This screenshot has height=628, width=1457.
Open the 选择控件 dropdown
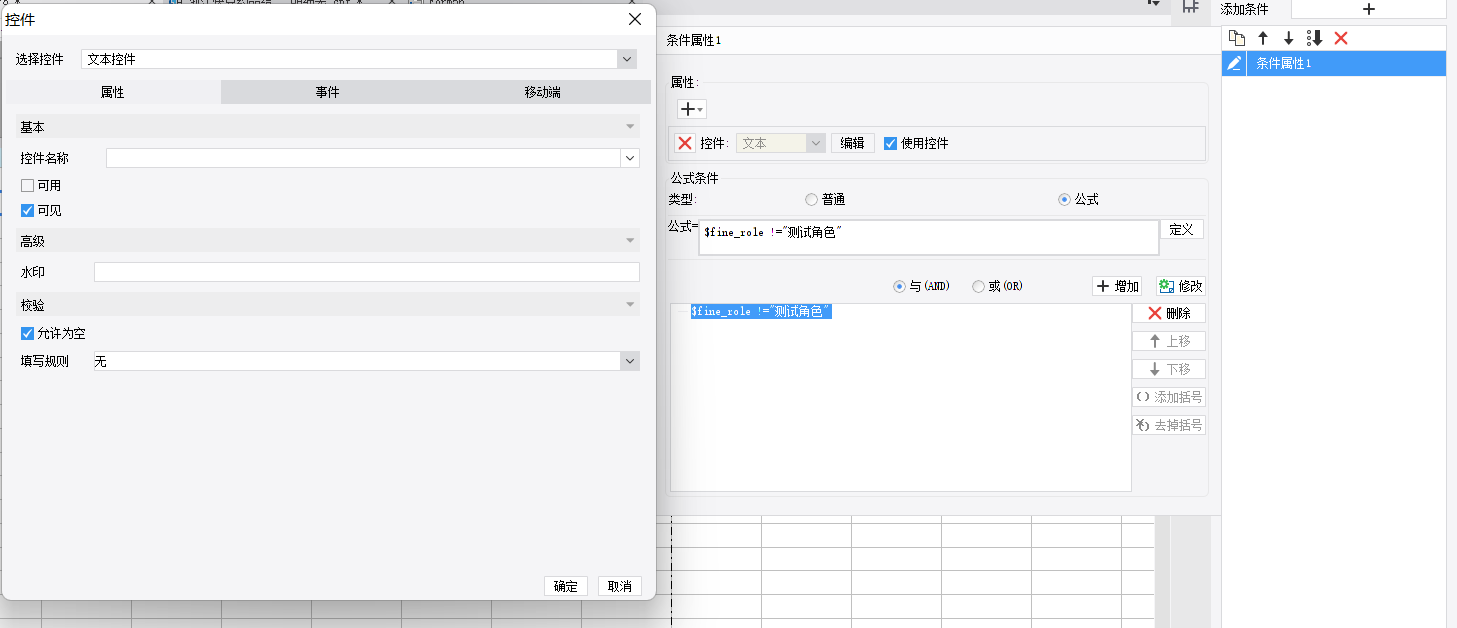pos(627,59)
